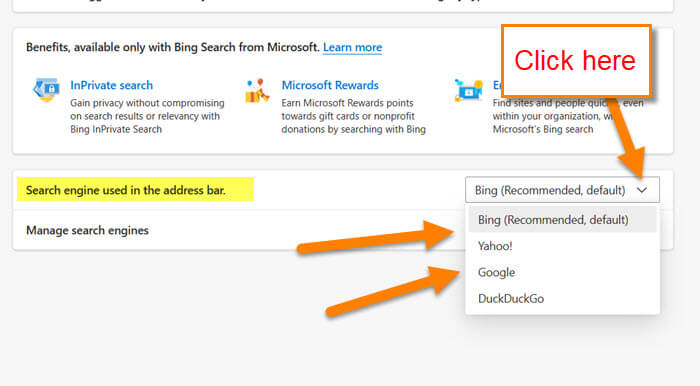The width and height of the screenshot is (700, 386).
Task: Click the orange arrow pointing at Google
Action: pyautogui.click(x=393, y=290)
